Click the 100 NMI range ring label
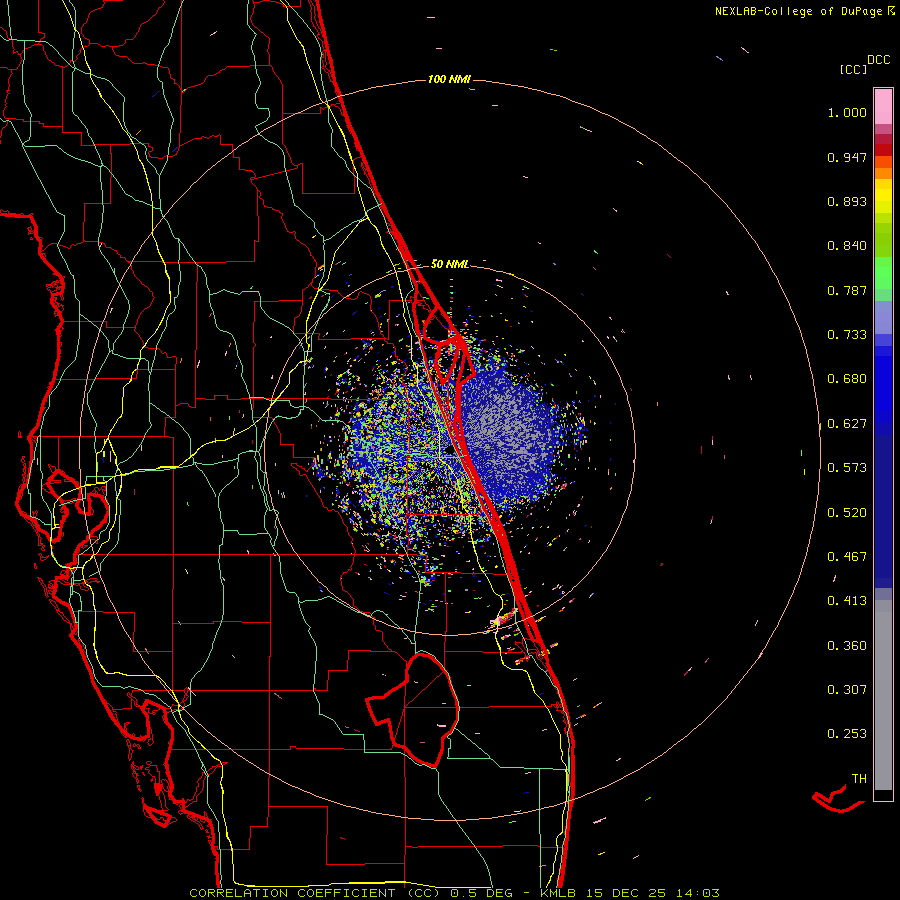900x900 pixels. (x=449, y=79)
